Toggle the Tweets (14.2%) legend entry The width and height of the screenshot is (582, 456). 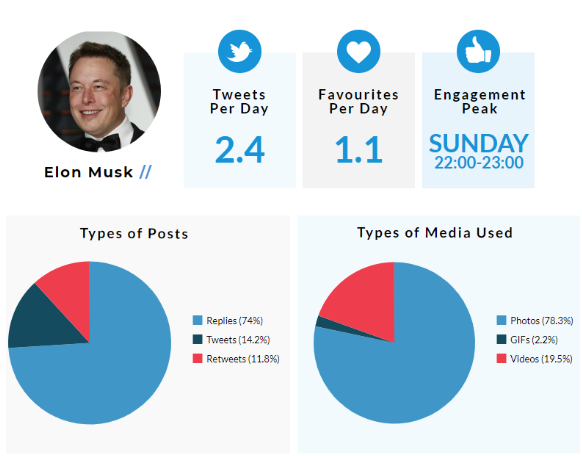point(231,339)
